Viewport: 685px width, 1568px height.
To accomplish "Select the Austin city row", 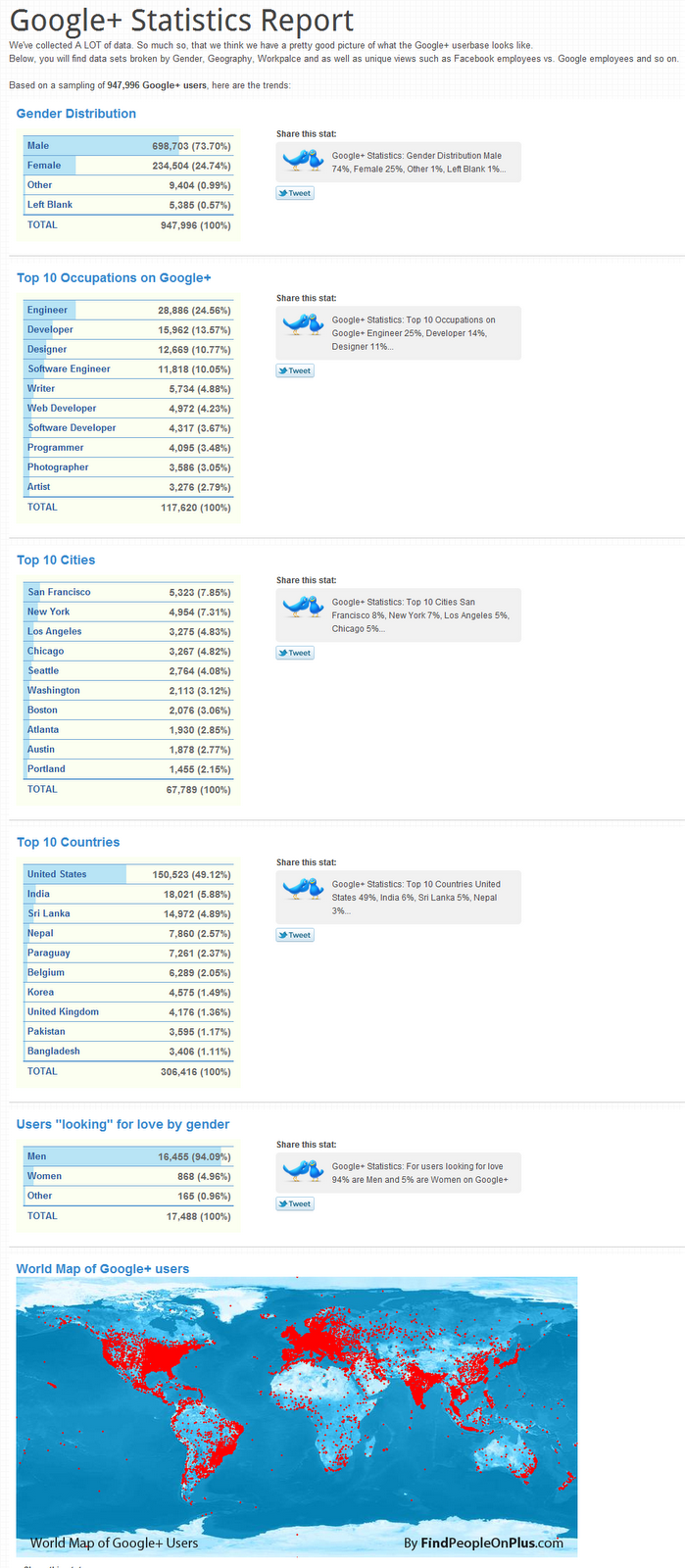I will (128, 750).
